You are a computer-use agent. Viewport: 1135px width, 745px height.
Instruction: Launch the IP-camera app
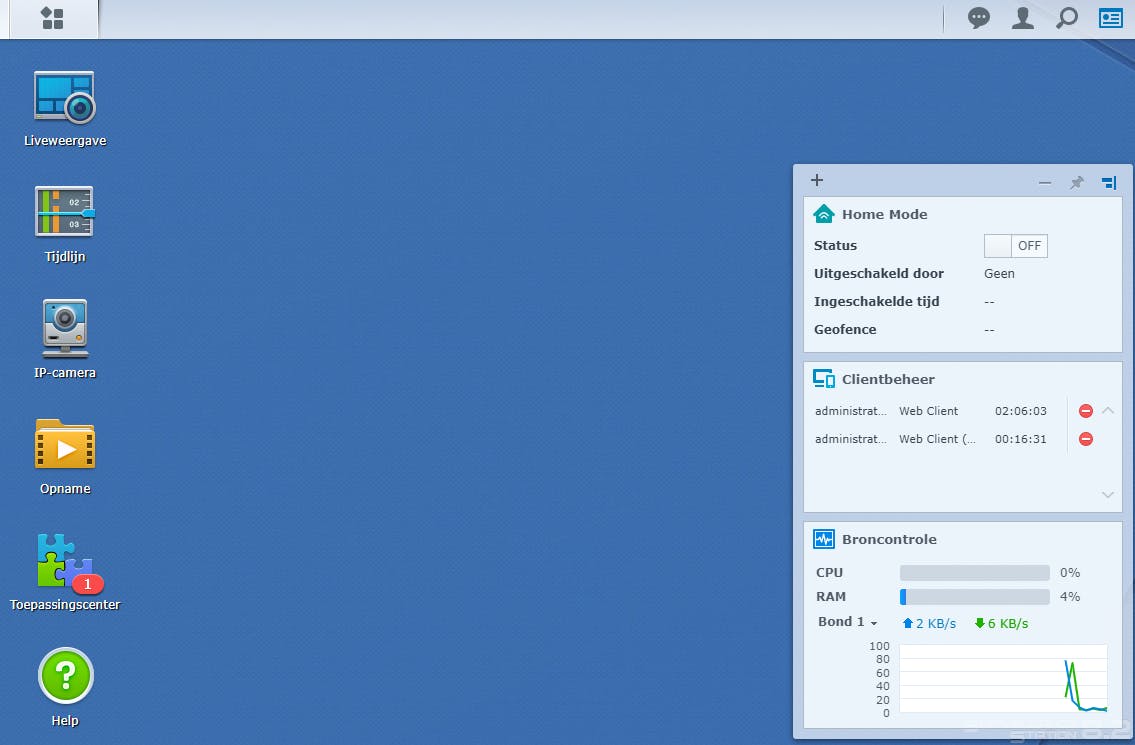tap(64, 329)
